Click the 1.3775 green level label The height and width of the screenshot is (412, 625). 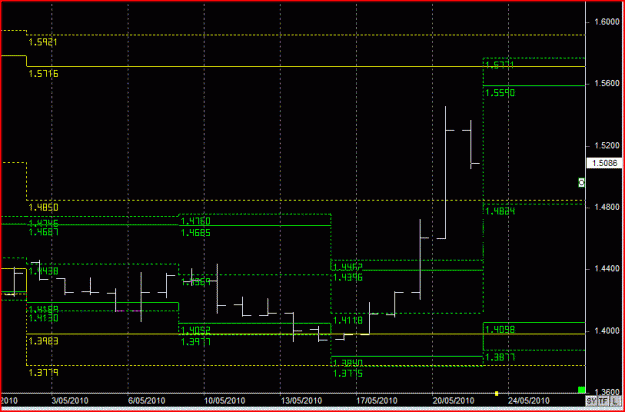(x=348, y=374)
